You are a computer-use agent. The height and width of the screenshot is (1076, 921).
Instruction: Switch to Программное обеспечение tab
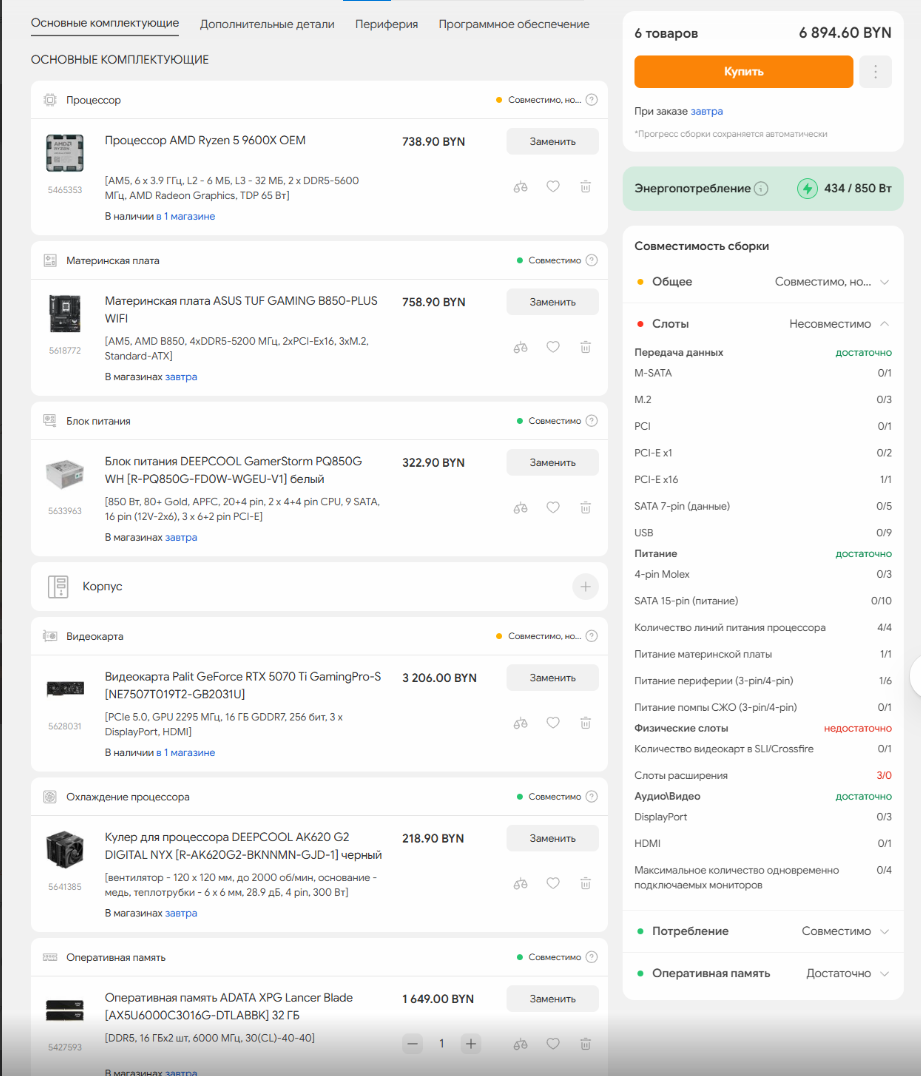pyautogui.click(x=514, y=24)
